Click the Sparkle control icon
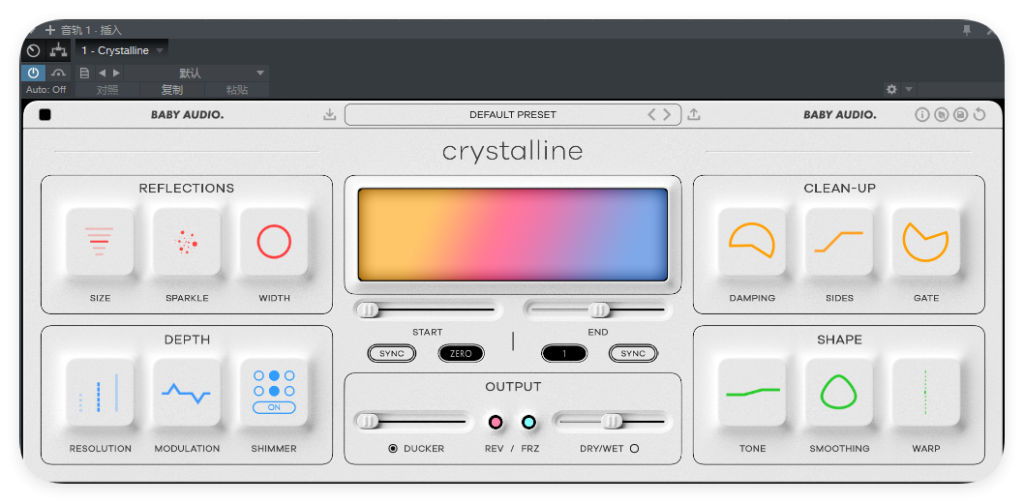 (187, 242)
